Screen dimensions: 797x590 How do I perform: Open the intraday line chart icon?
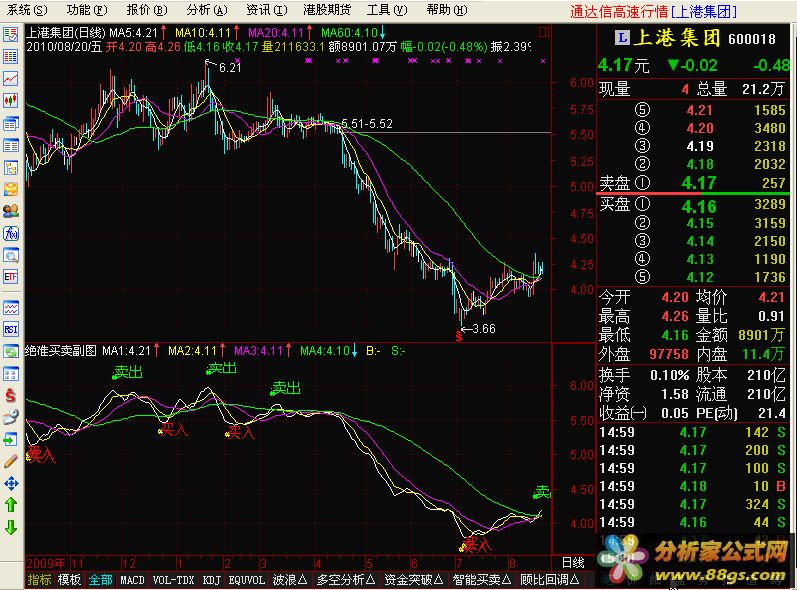[11, 79]
